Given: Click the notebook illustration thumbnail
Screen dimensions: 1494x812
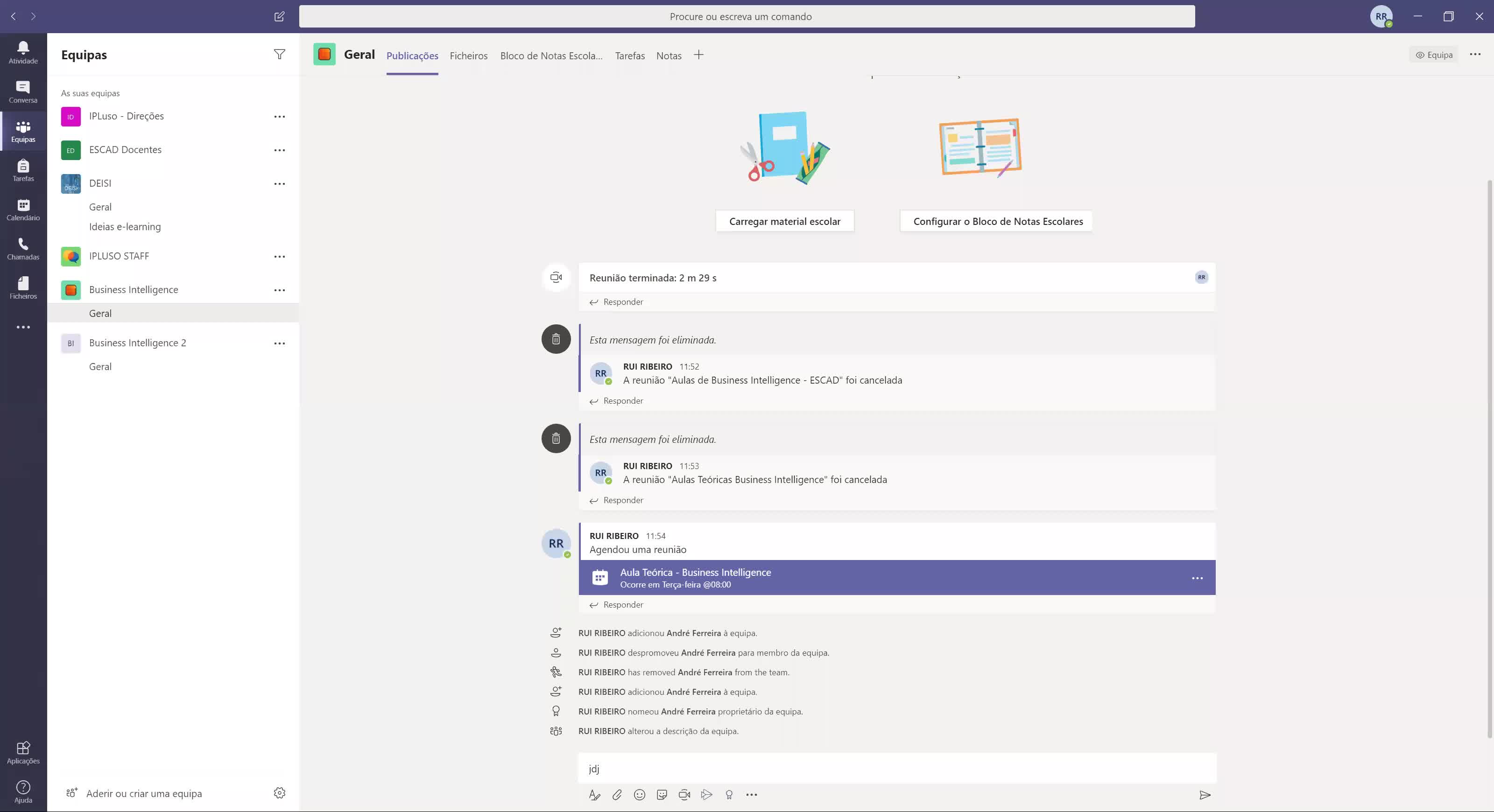Looking at the screenshot, I should (980, 148).
